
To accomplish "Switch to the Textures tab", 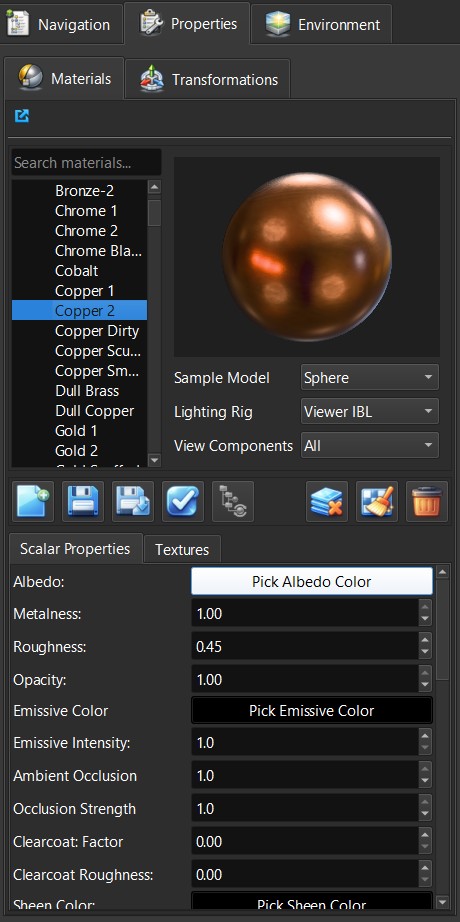I will (182, 549).
